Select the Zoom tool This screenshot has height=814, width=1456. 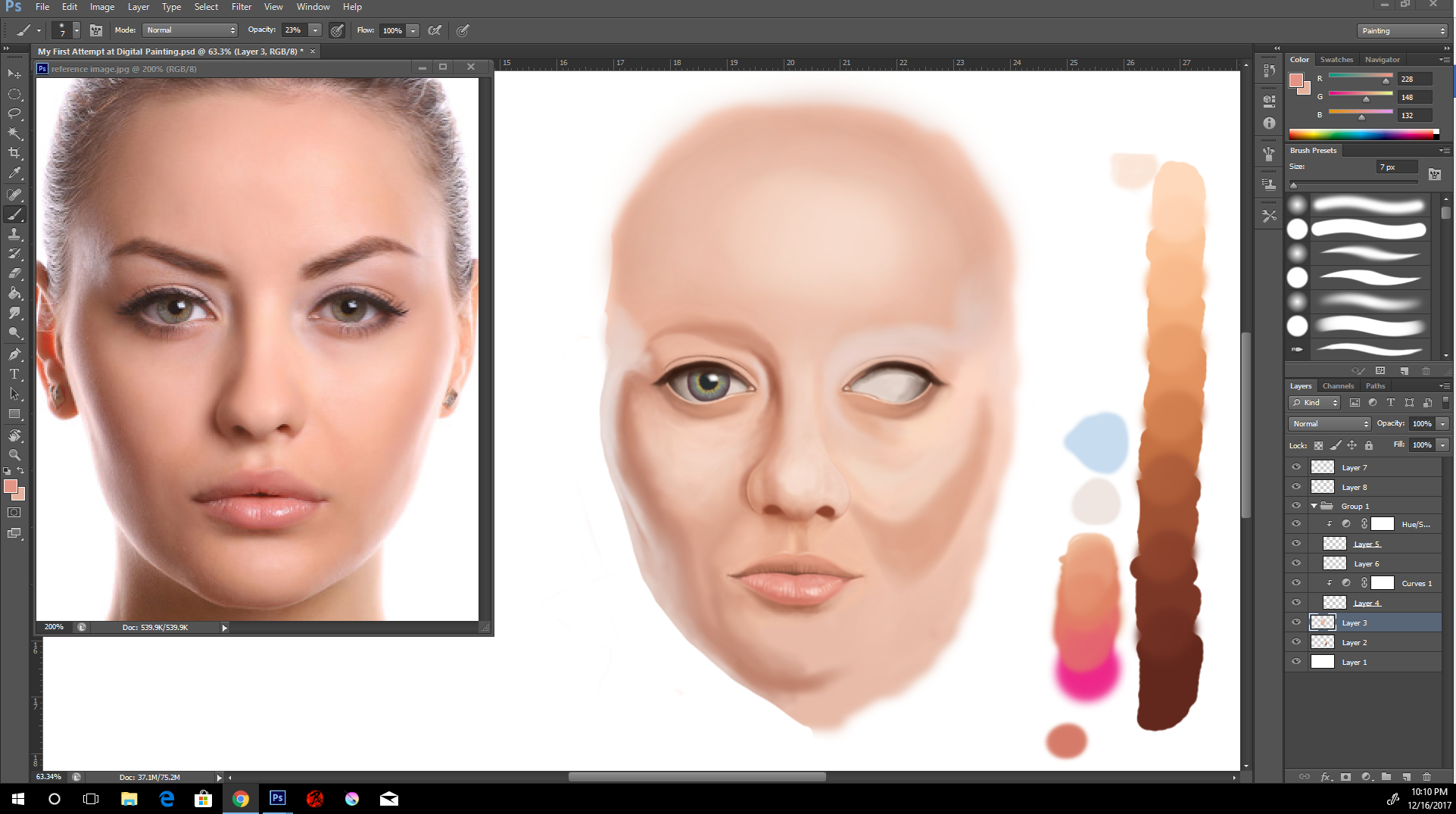(x=14, y=455)
